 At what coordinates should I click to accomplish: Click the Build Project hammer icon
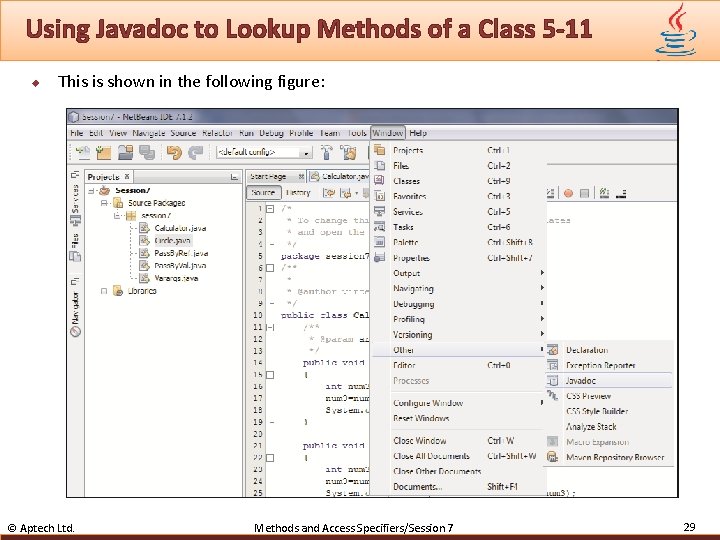pos(326,152)
